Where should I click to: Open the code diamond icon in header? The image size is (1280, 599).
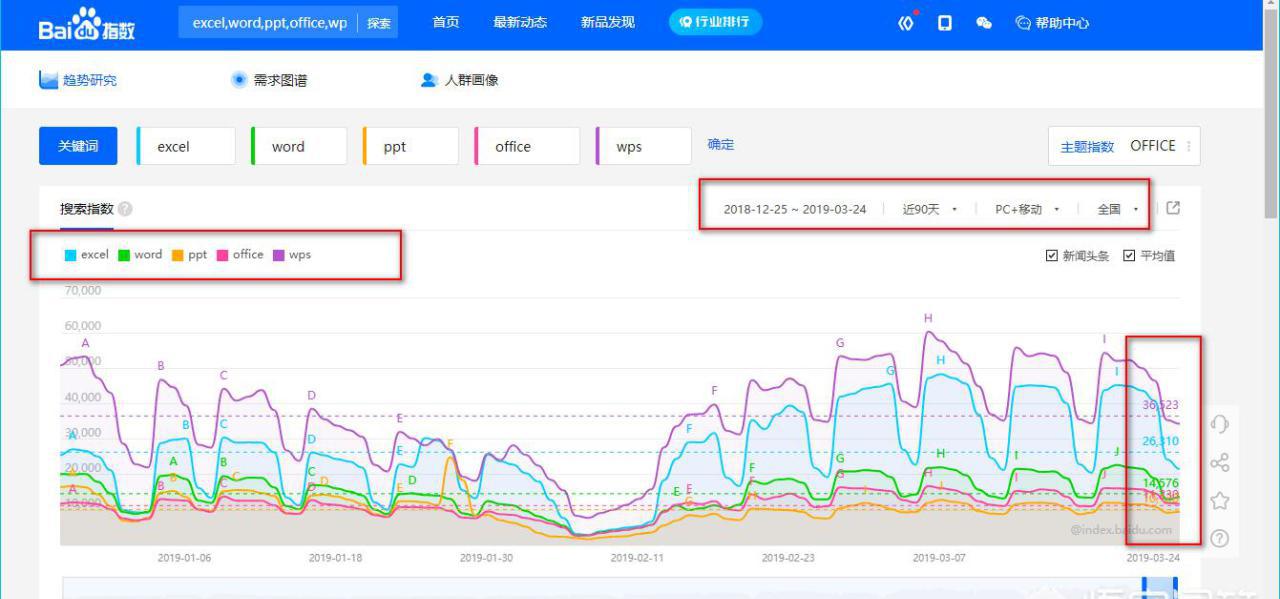(x=906, y=23)
